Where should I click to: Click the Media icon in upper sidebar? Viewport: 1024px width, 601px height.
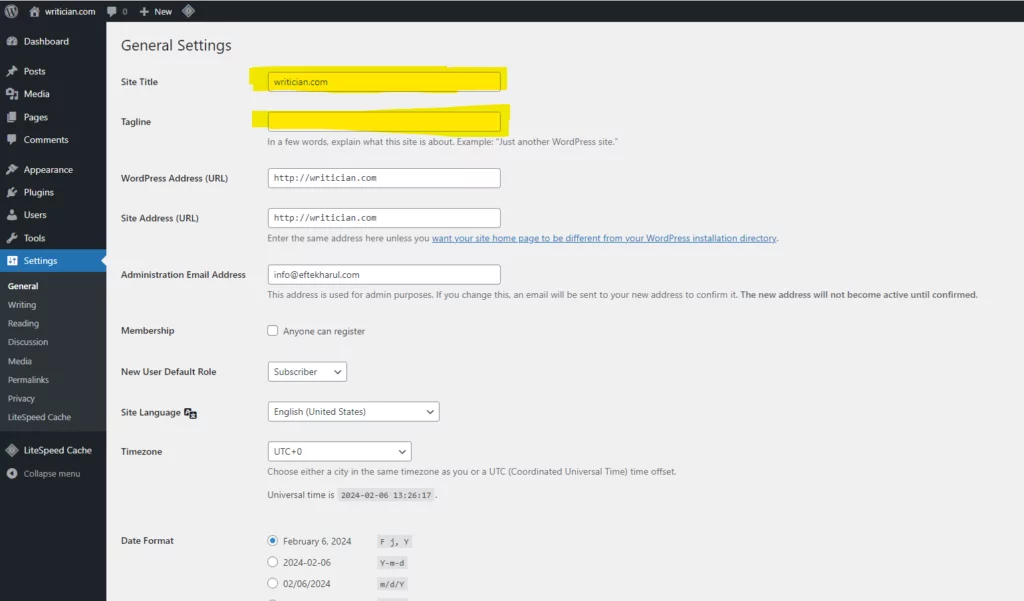tap(12, 94)
